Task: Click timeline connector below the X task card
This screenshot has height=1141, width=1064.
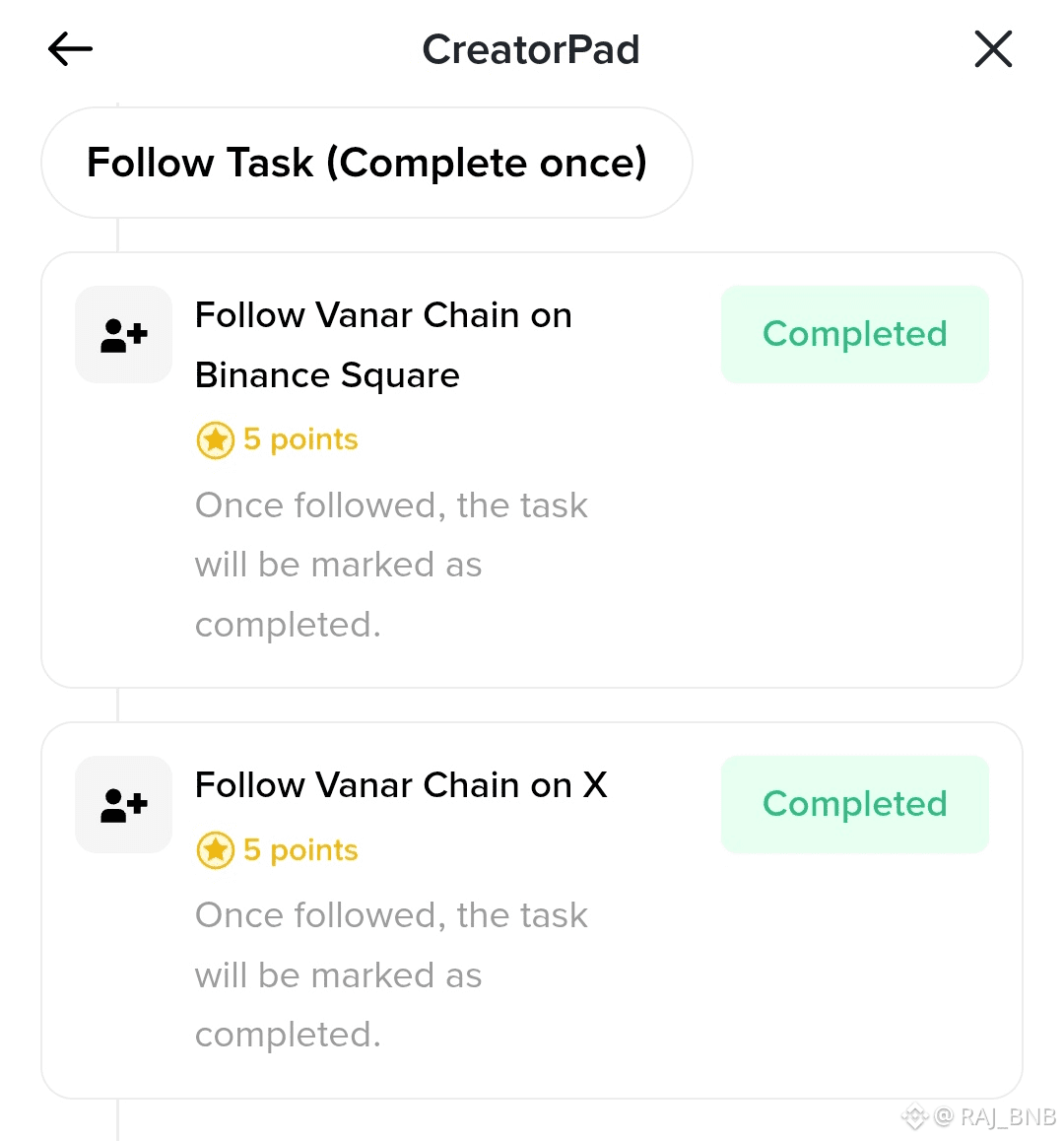Action: click(117, 1120)
